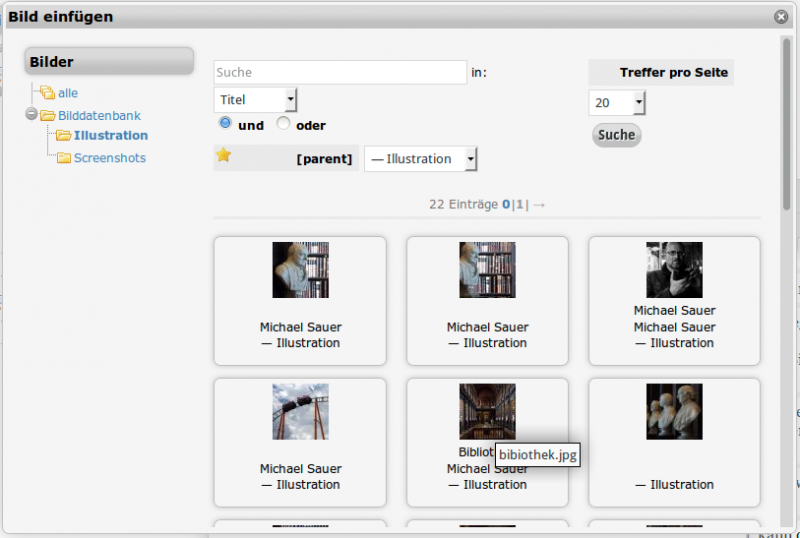Click the Screenshots folder icon
Viewport: 800px width, 538px height.
(63, 158)
